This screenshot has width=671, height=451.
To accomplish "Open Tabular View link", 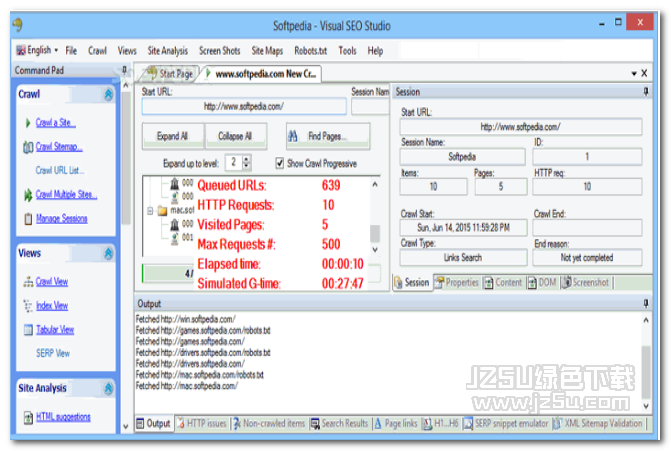I will tap(55, 329).
